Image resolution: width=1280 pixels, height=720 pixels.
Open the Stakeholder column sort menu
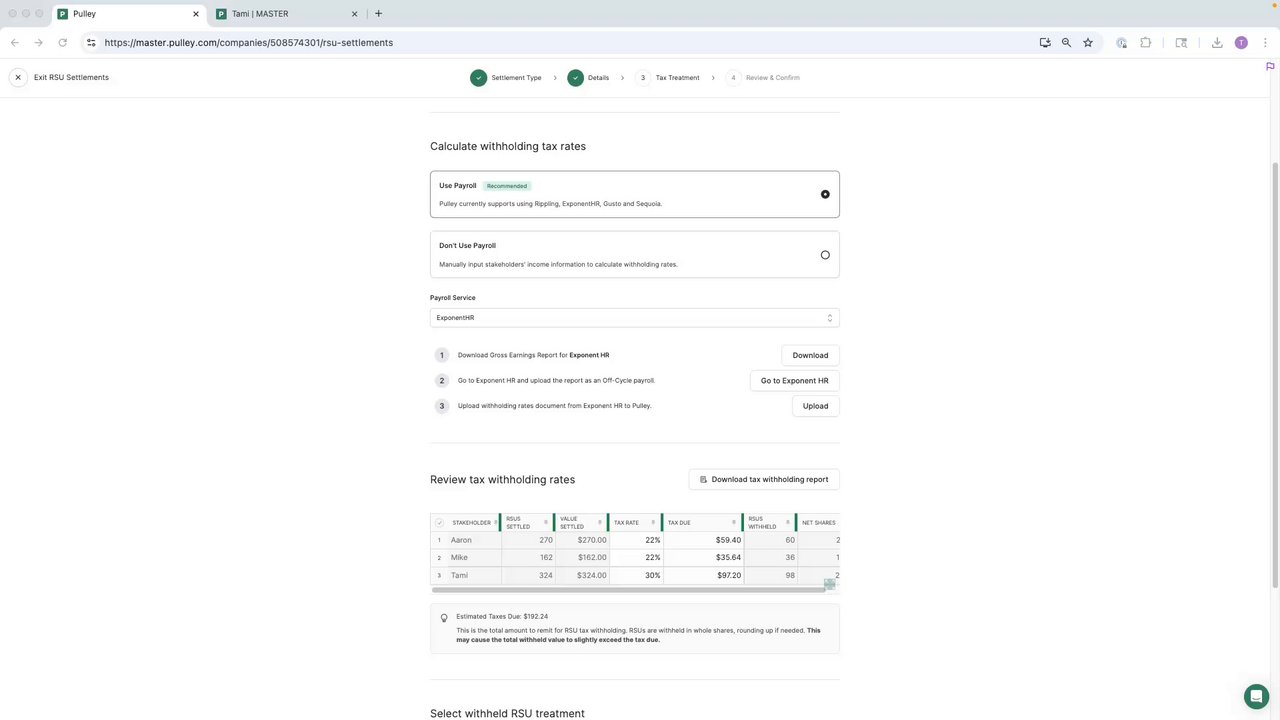tap(494, 523)
